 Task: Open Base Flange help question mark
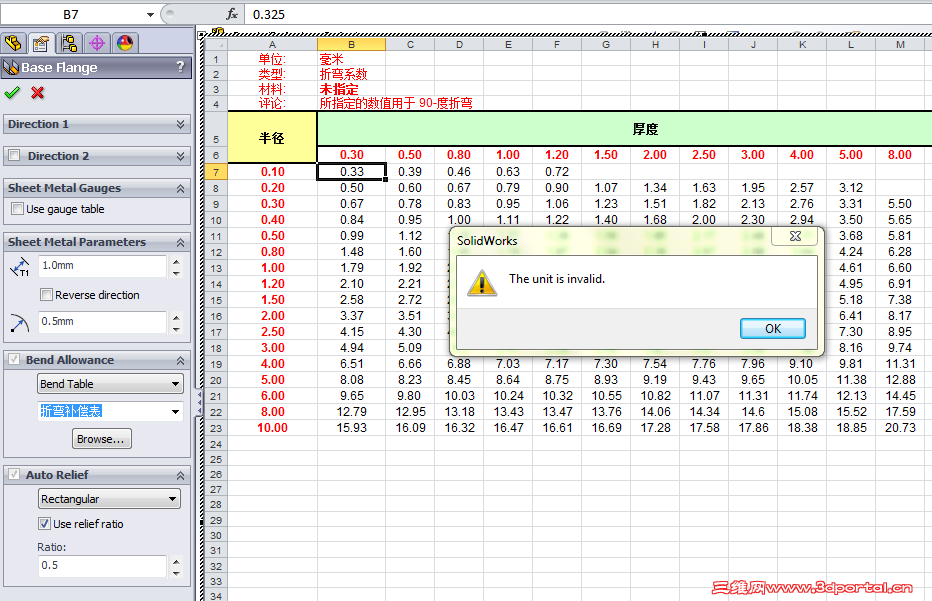tap(181, 67)
